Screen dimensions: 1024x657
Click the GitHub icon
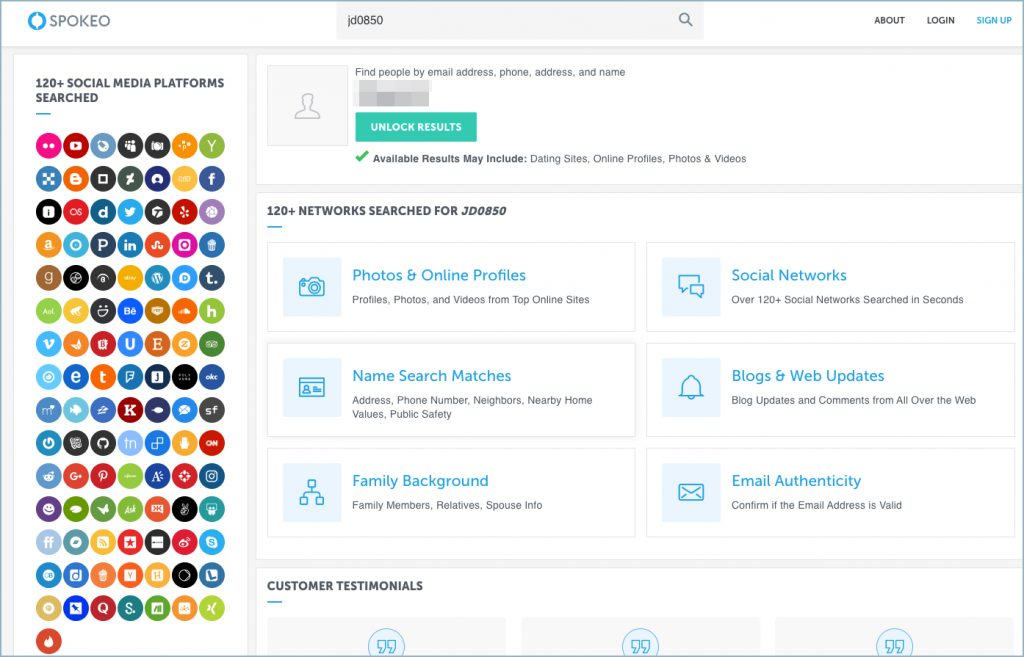[103, 443]
